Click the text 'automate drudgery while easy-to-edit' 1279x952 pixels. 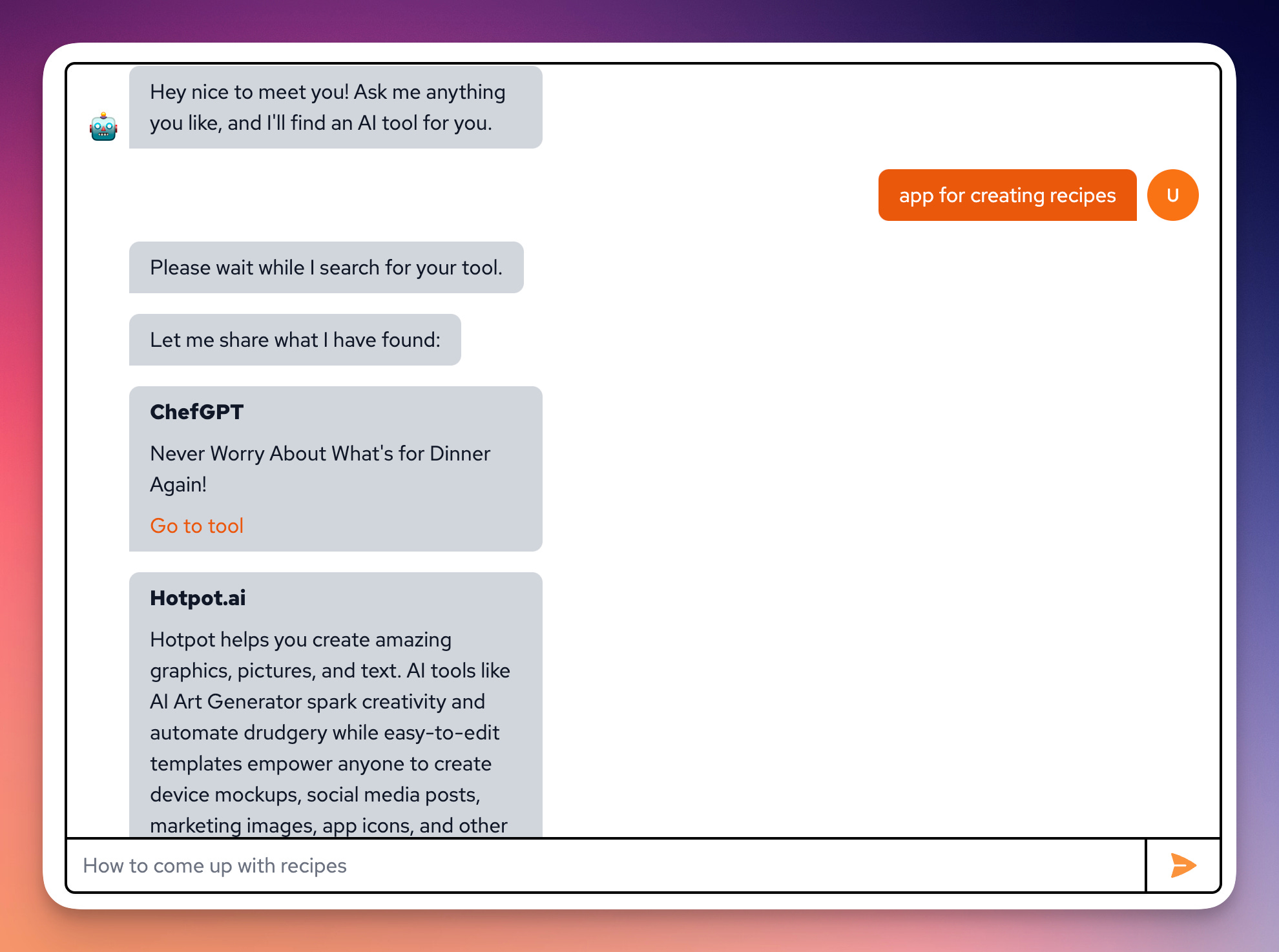click(324, 732)
